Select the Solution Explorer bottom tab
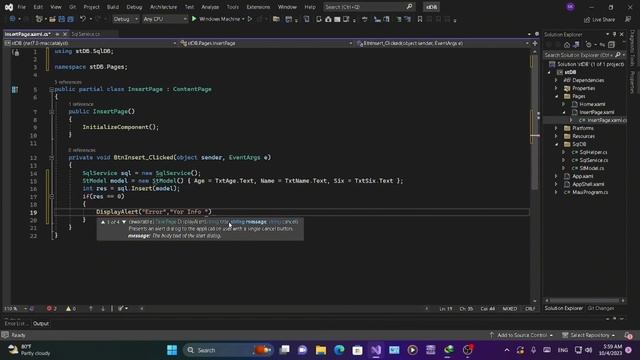This screenshot has width=640, height=360. point(564,308)
